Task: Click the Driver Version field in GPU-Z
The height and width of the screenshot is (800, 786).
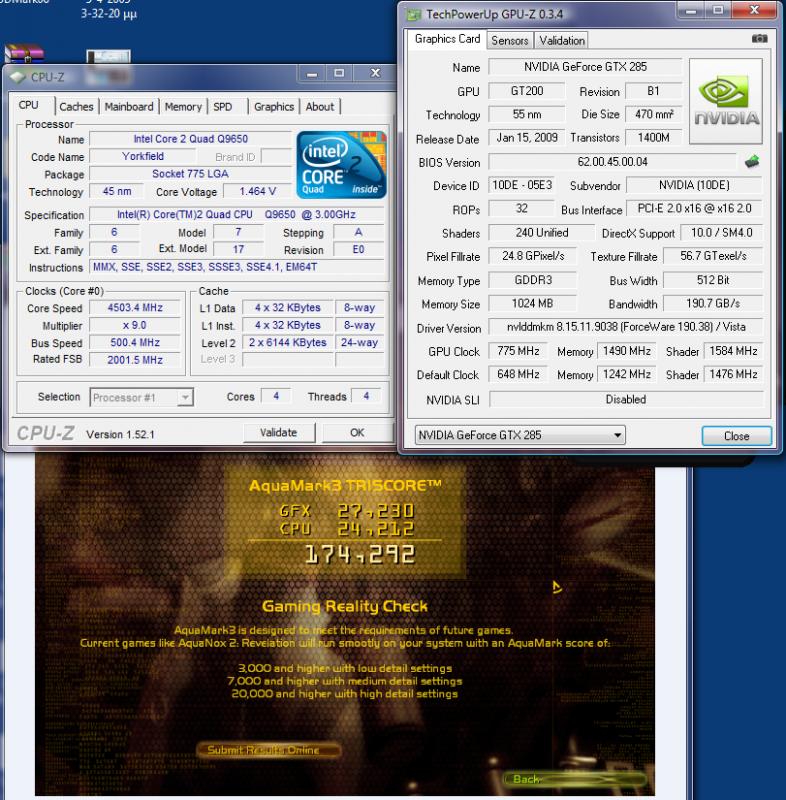Action: (x=625, y=327)
